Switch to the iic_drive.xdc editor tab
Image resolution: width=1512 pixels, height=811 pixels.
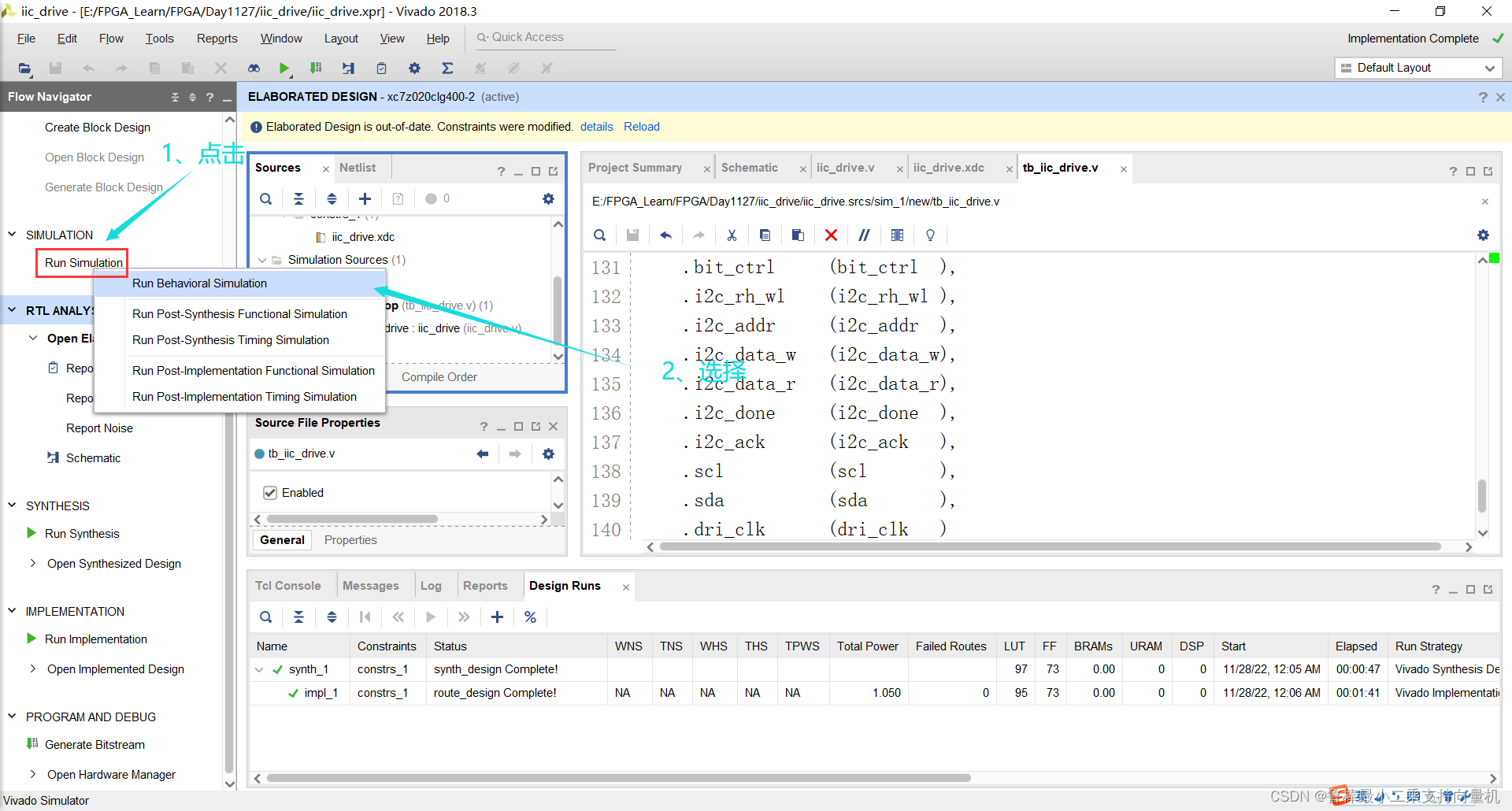coord(949,168)
